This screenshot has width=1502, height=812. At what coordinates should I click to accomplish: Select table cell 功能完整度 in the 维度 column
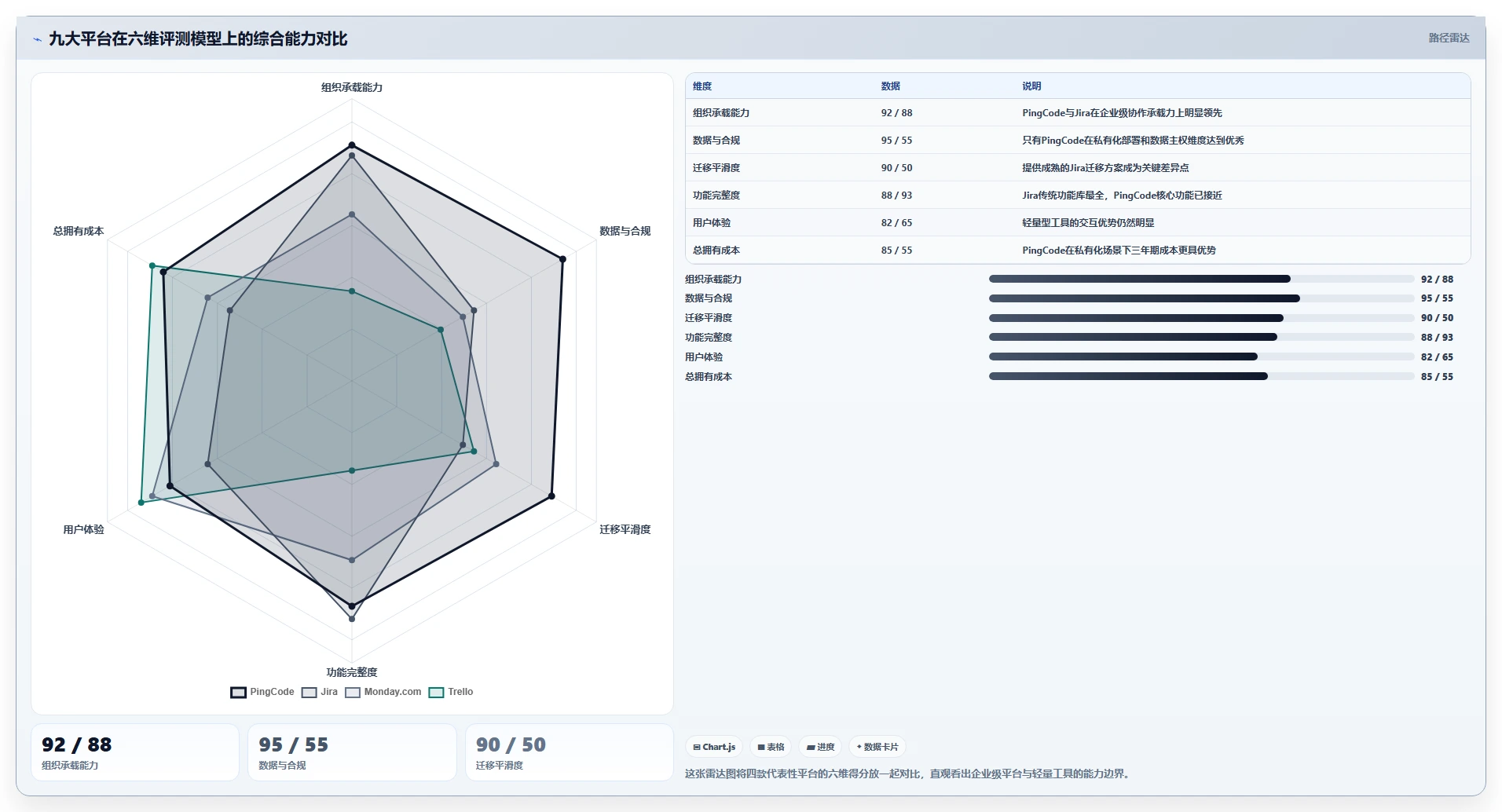(716, 196)
